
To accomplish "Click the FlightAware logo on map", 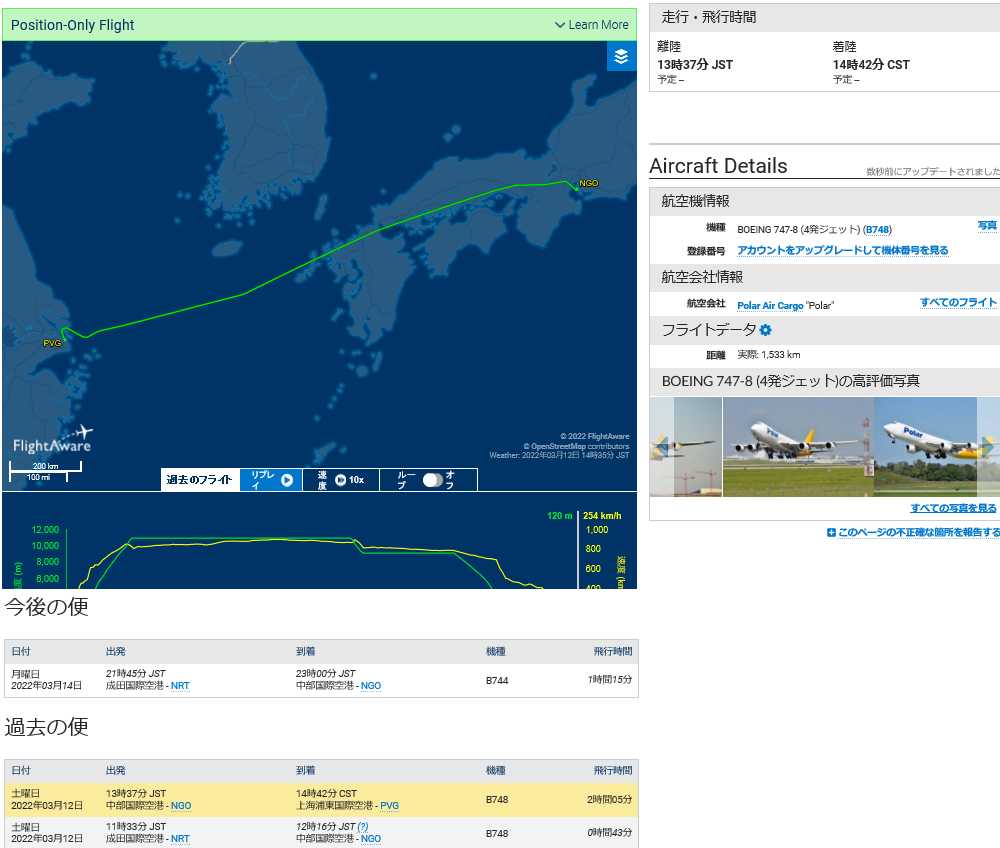I will pyautogui.click(x=53, y=440).
